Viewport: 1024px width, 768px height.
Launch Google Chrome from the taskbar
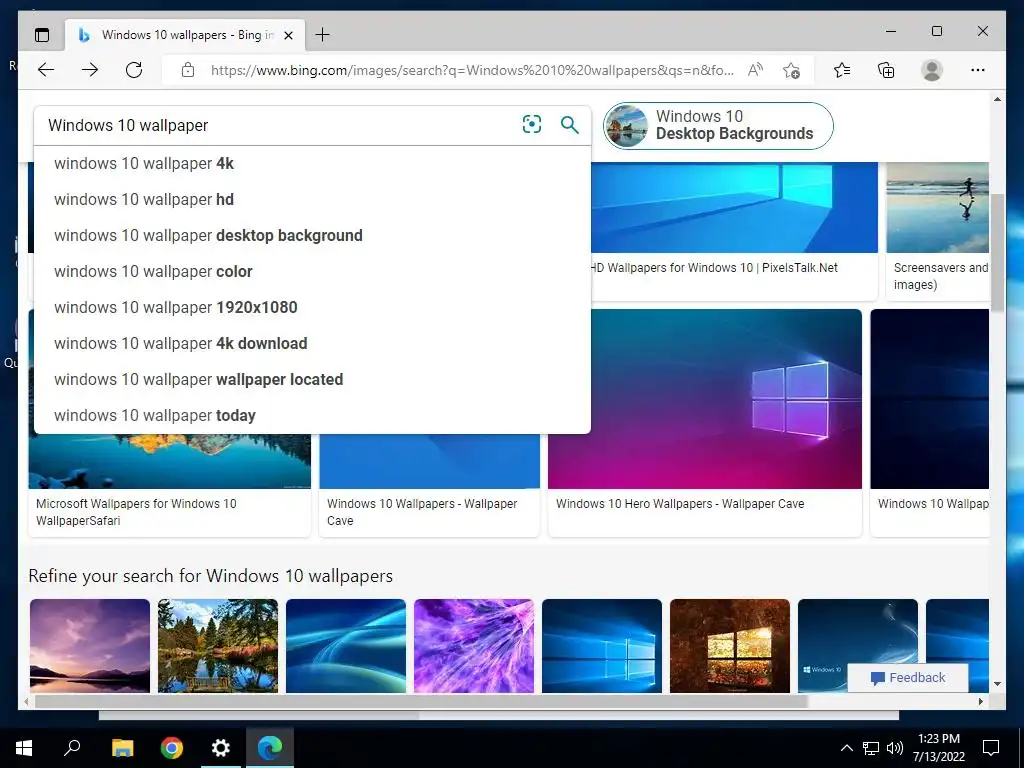pyautogui.click(x=172, y=748)
